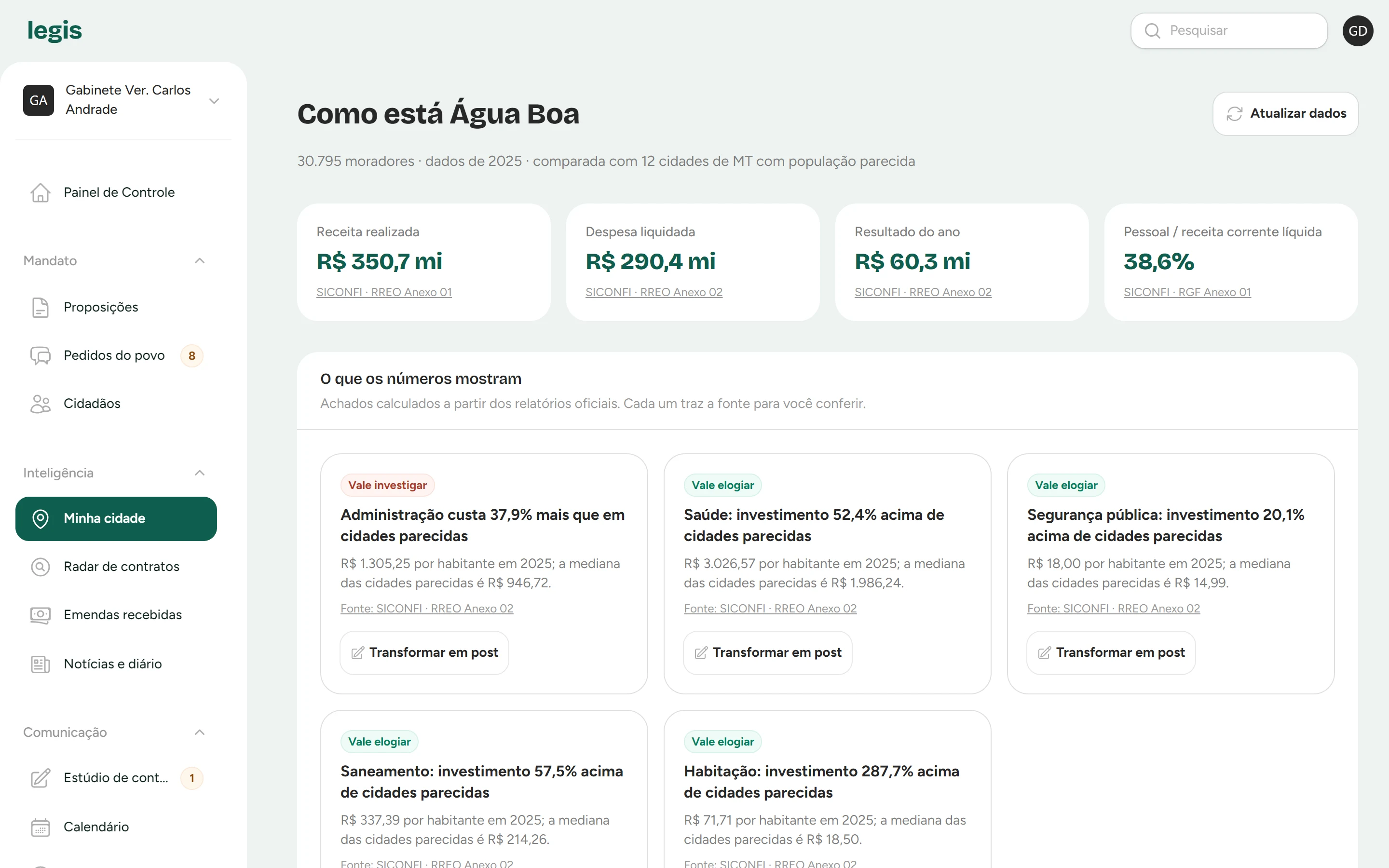Click the newspaper icon for Notícias e diário
The width and height of the screenshot is (1389, 868).
[40, 664]
